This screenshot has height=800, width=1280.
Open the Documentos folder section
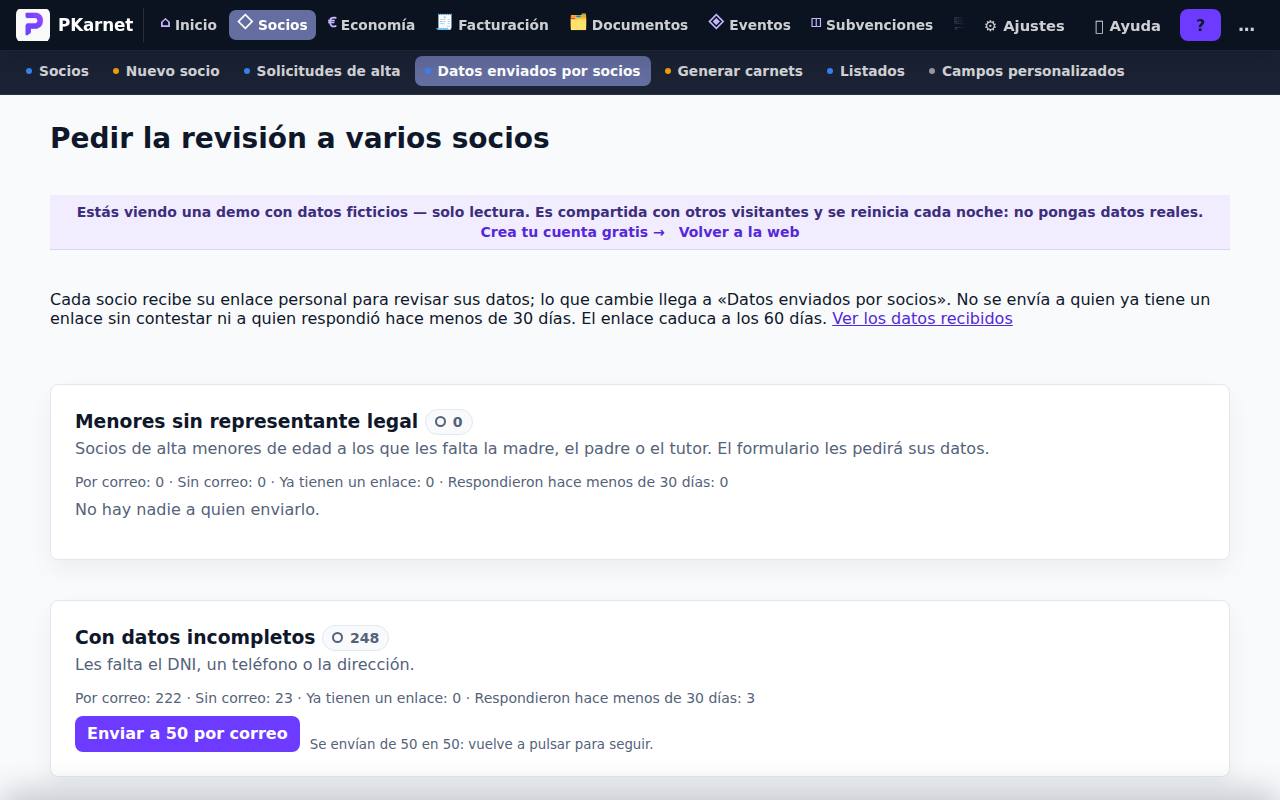tap(629, 25)
